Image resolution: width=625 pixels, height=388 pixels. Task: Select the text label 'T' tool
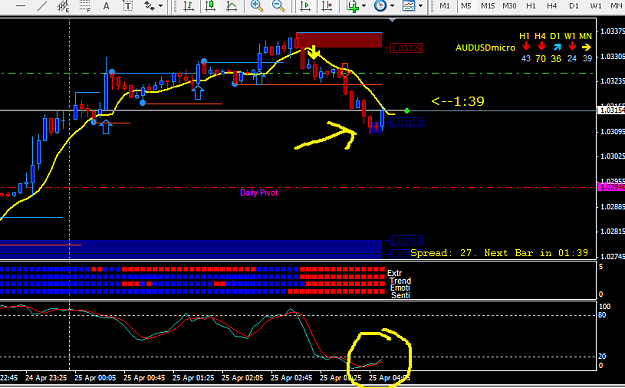(128, 6)
